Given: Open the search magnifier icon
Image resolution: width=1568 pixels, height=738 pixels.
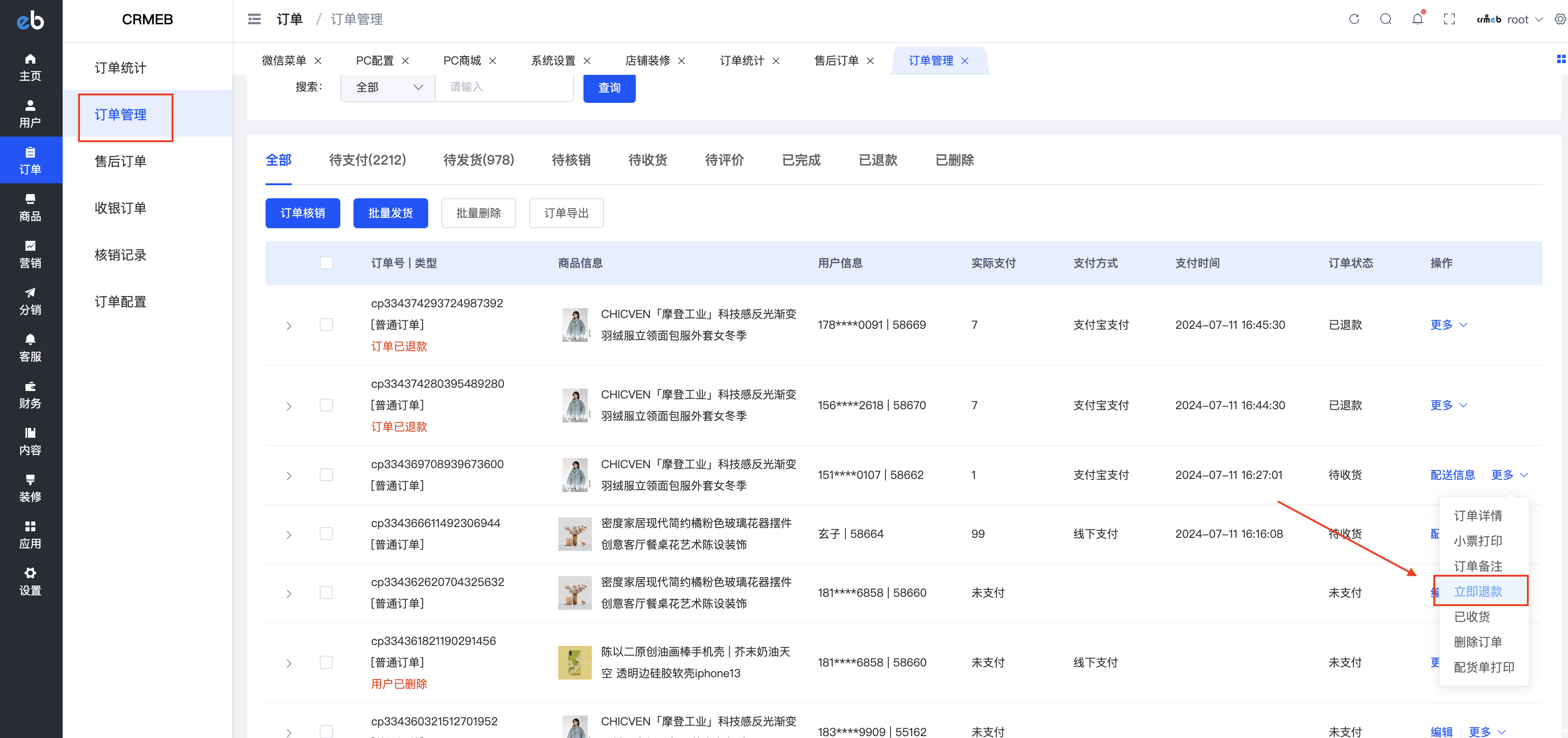Looking at the screenshot, I should pos(1385,19).
